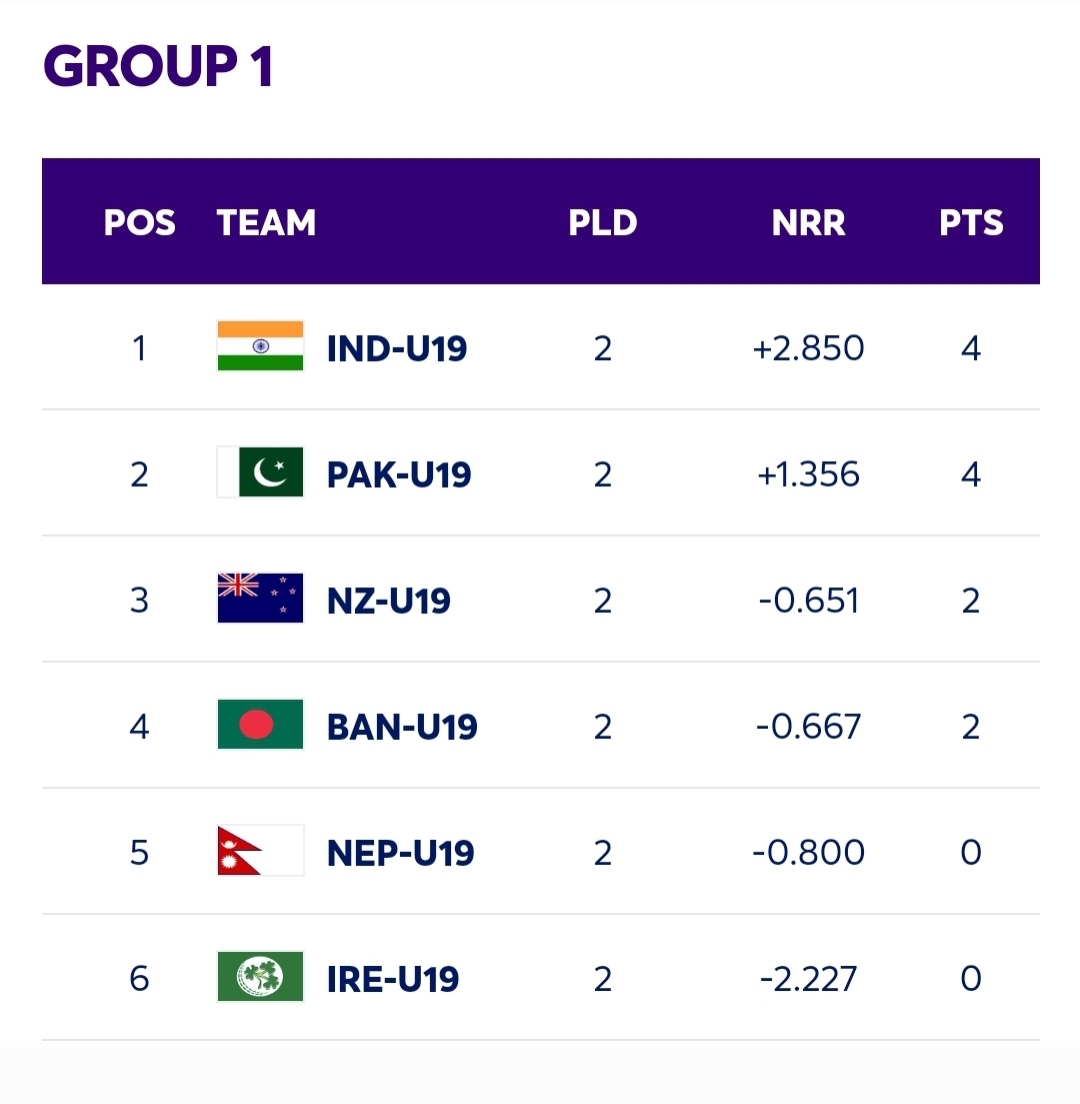Click the New Zealand flag icon
1080x1104 pixels.
(x=260, y=598)
